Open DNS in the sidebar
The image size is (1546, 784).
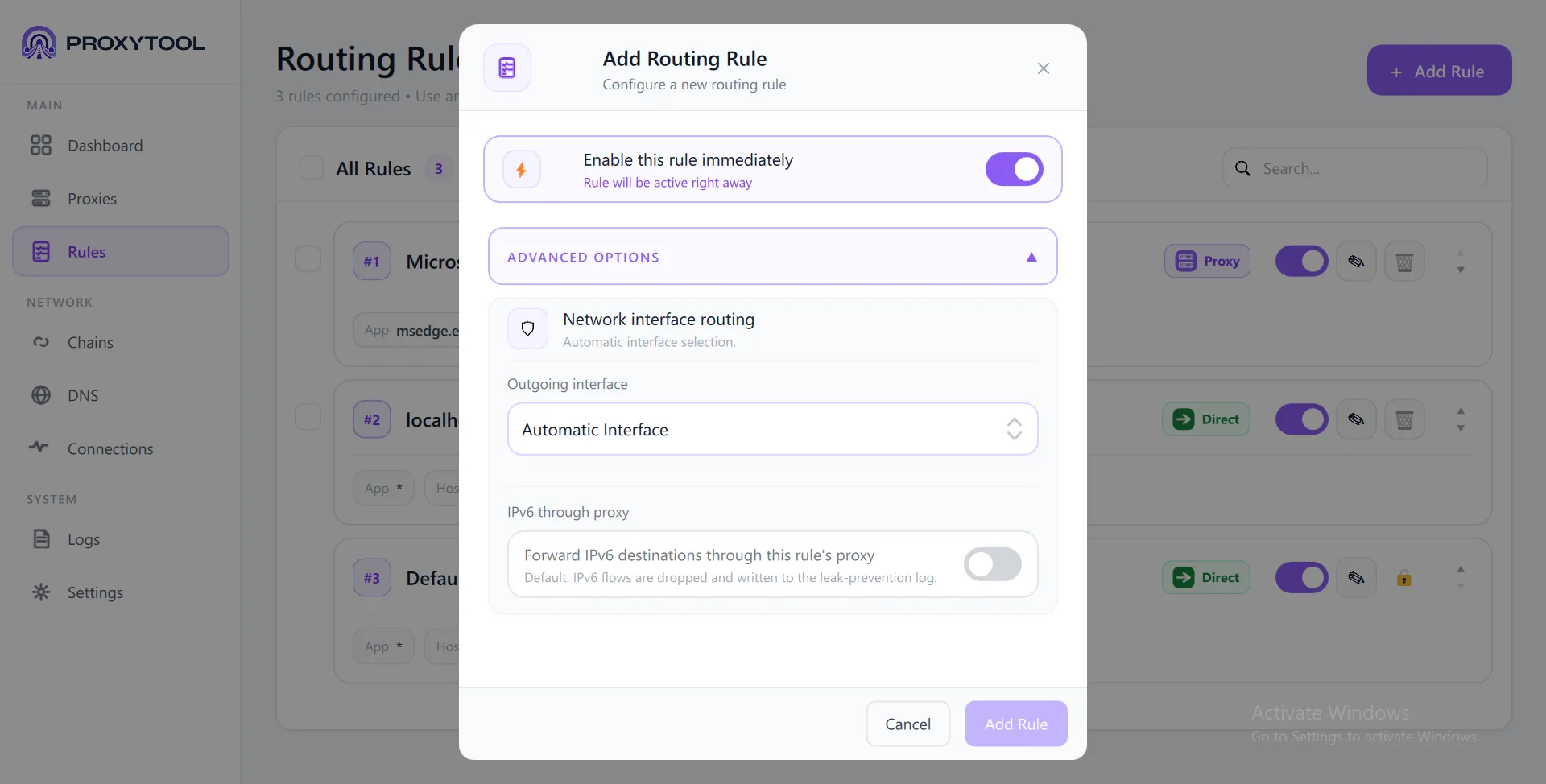coord(121,395)
